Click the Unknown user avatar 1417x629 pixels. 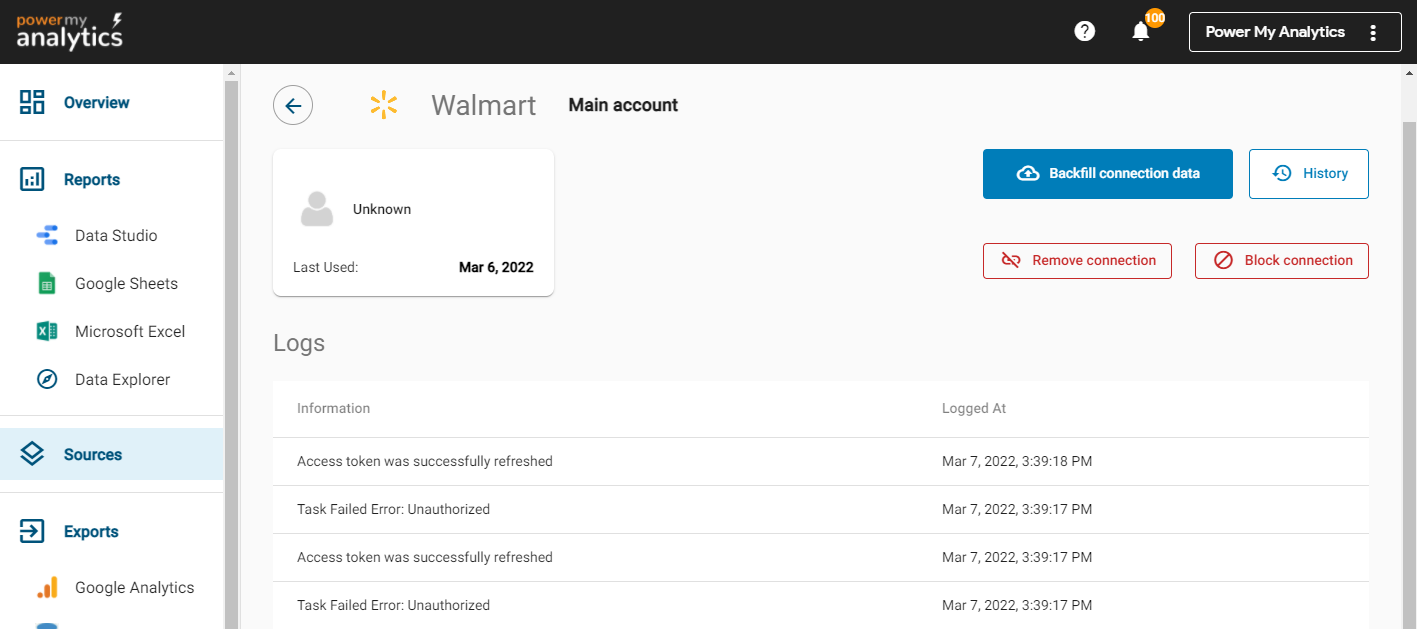(x=317, y=210)
